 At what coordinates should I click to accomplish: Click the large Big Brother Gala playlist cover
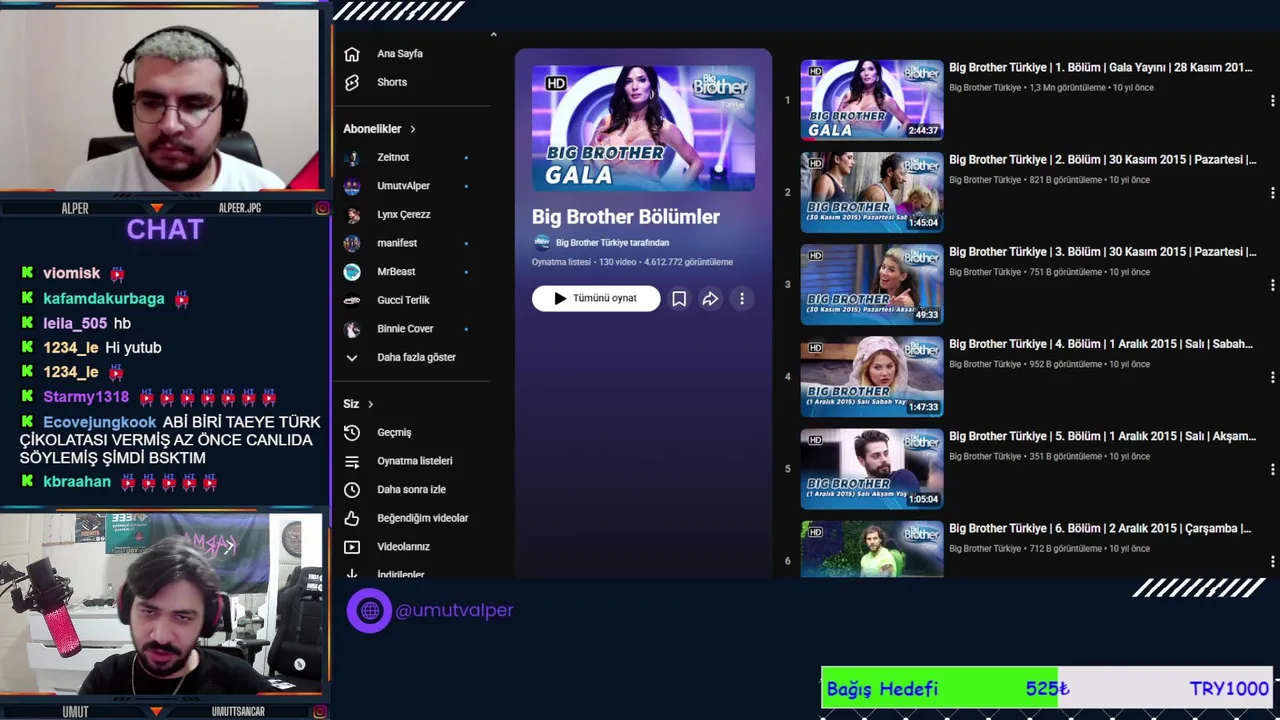tap(643, 128)
